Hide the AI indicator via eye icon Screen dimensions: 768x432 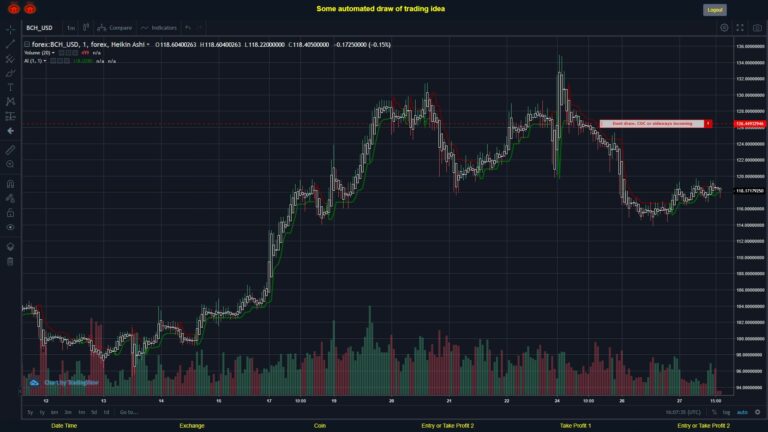(x=53, y=61)
